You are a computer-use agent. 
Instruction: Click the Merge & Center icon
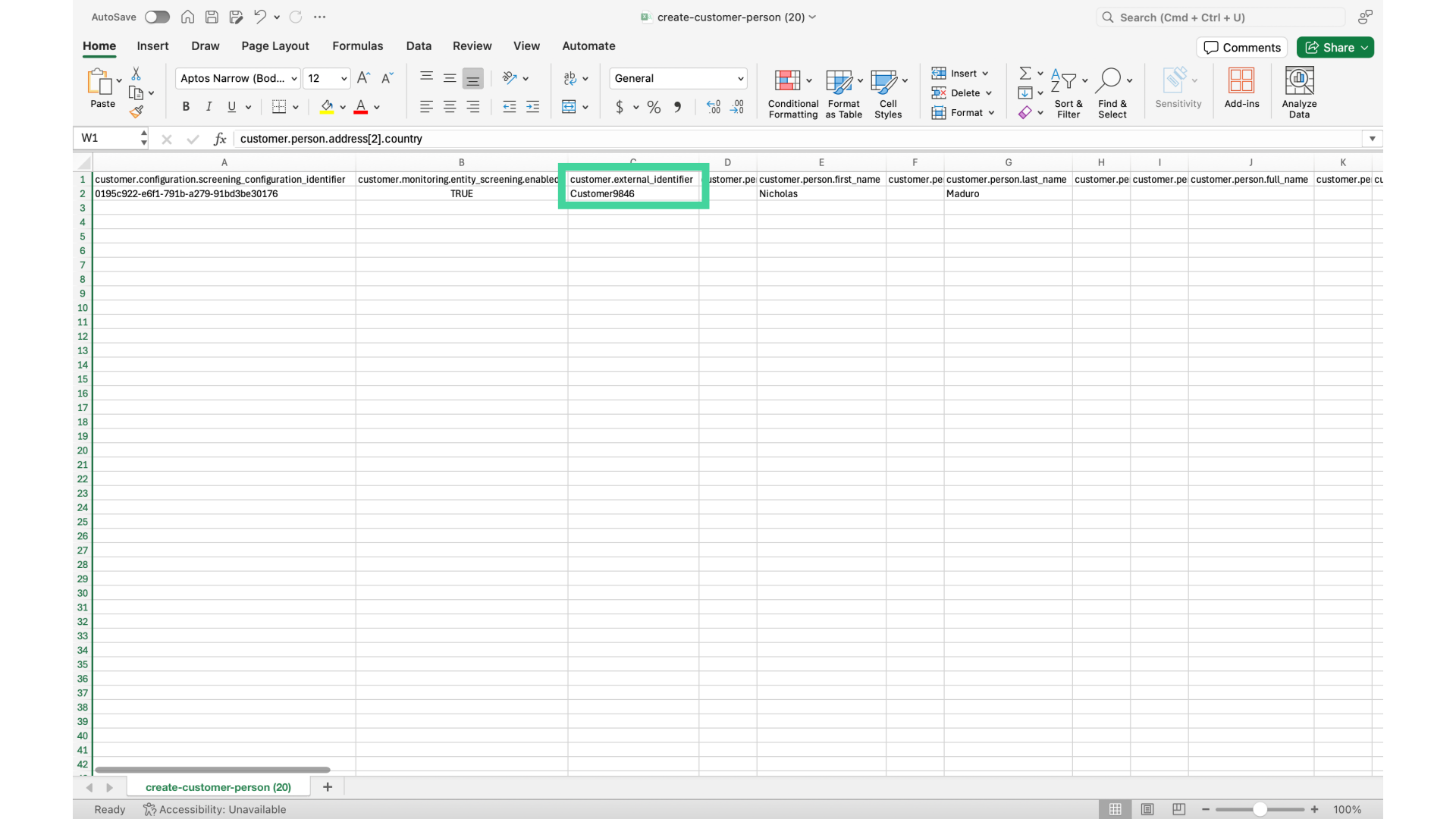[569, 107]
